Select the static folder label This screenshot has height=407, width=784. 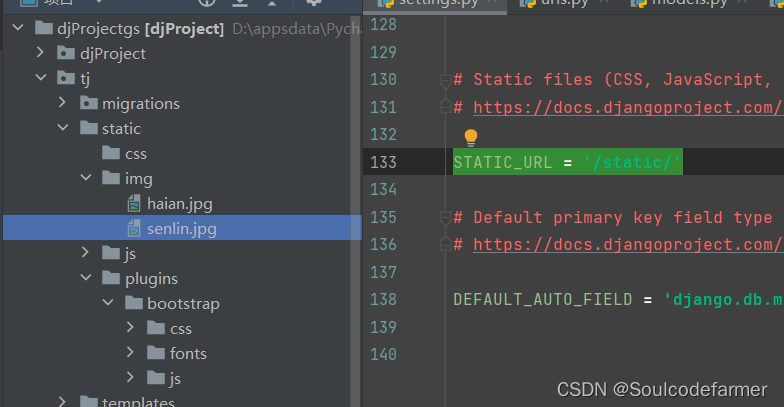[122, 128]
